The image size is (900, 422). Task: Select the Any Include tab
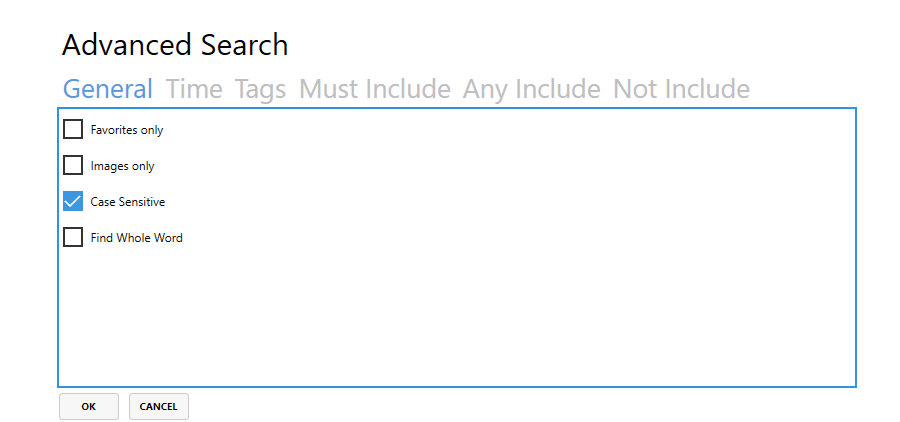coord(532,90)
